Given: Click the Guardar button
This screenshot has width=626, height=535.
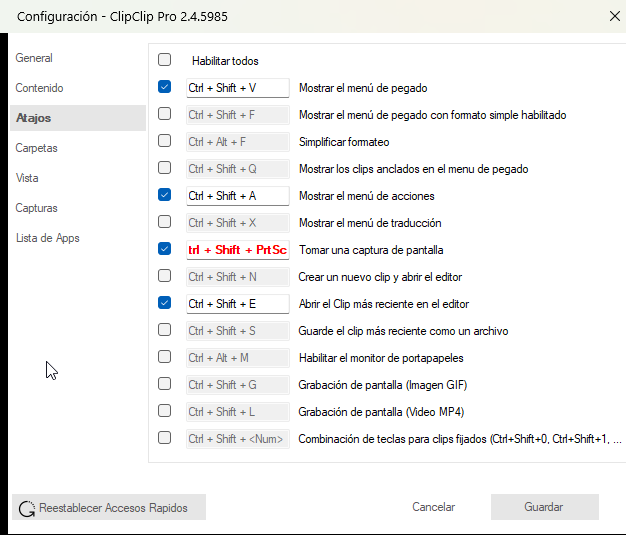Looking at the screenshot, I should click(543, 507).
